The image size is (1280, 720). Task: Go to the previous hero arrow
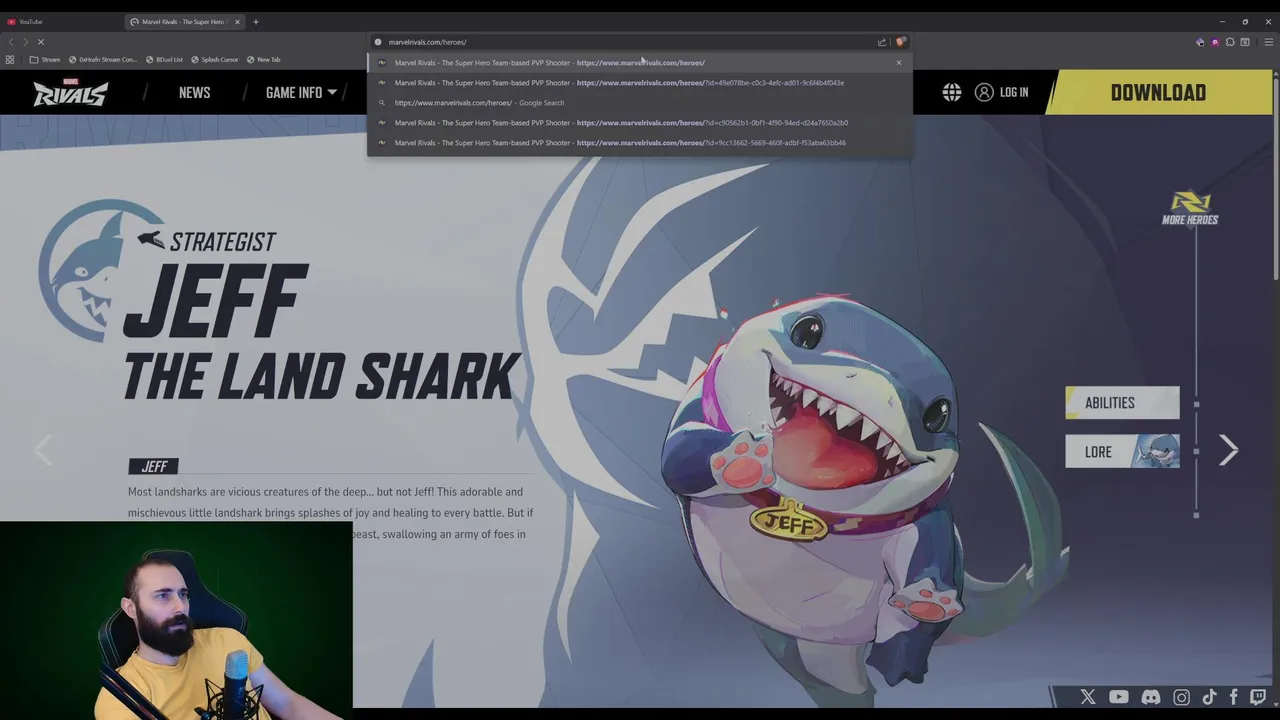[x=43, y=450]
